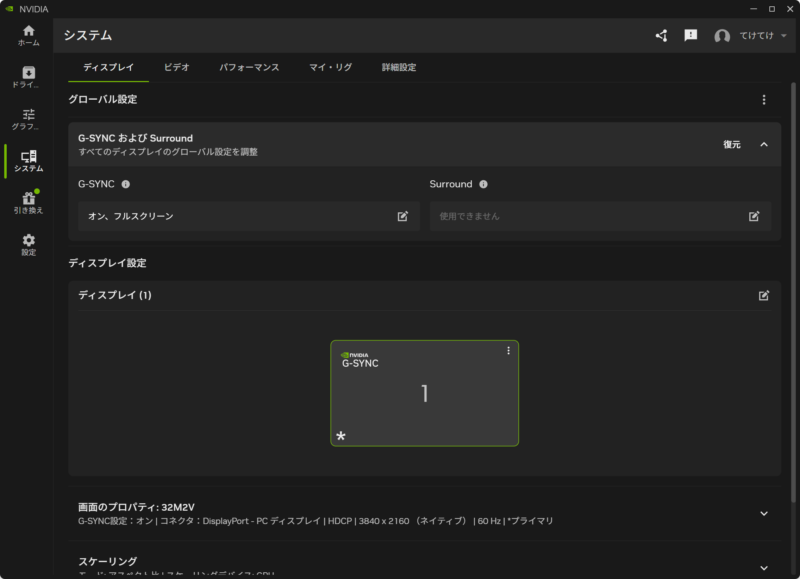Open the display 1 tile three-dot menu
The width and height of the screenshot is (800, 579).
(x=508, y=351)
